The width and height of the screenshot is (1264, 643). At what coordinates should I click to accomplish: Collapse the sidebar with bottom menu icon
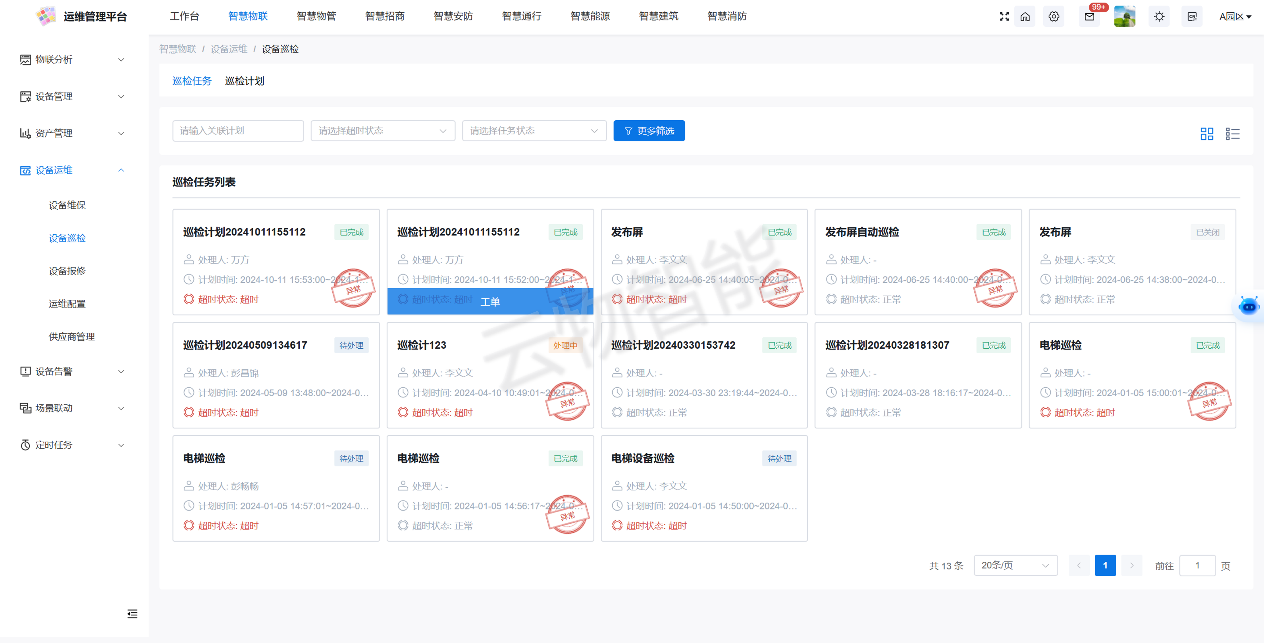pos(132,613)
